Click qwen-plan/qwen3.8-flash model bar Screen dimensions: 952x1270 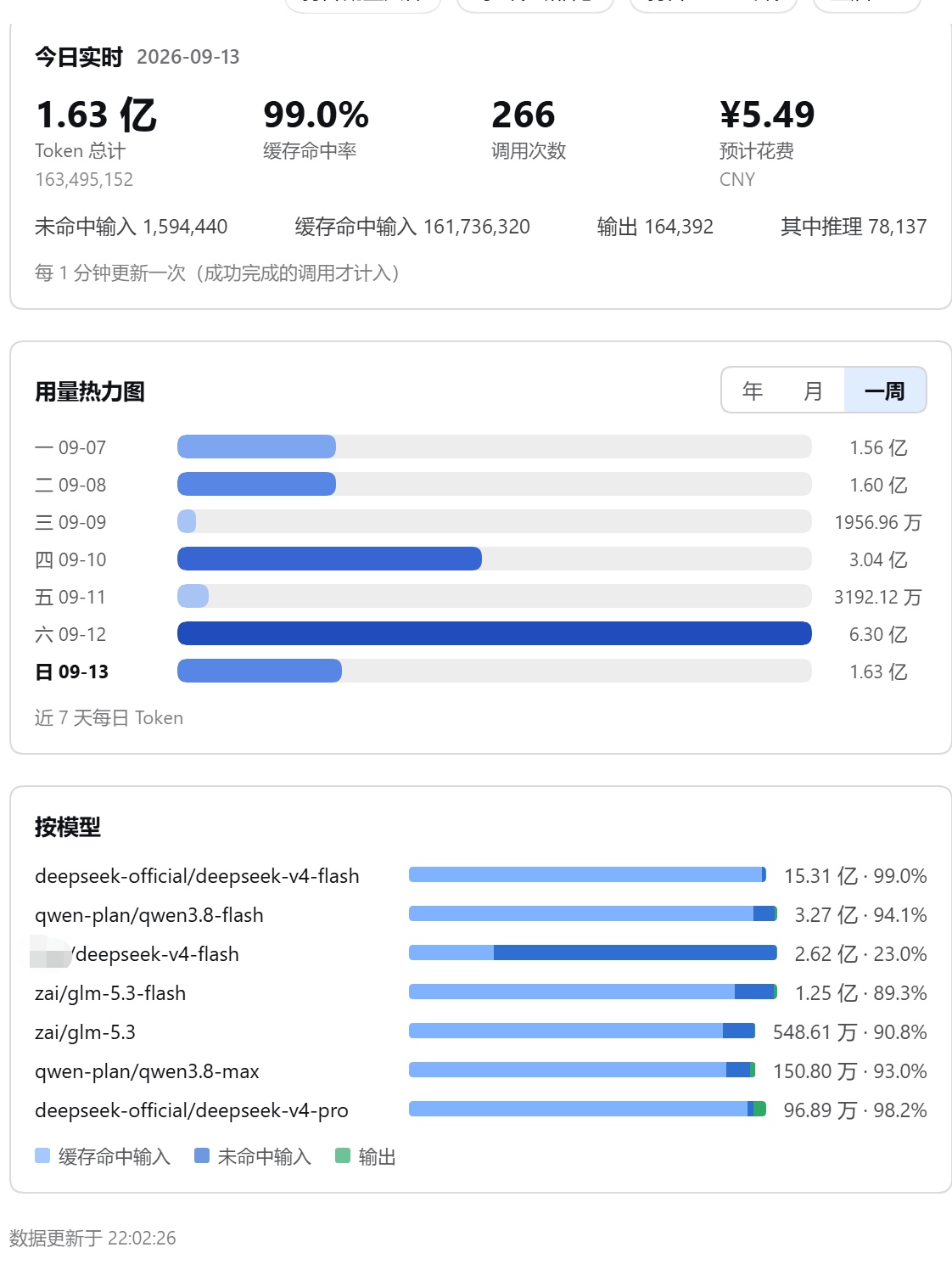click(593, 913)
